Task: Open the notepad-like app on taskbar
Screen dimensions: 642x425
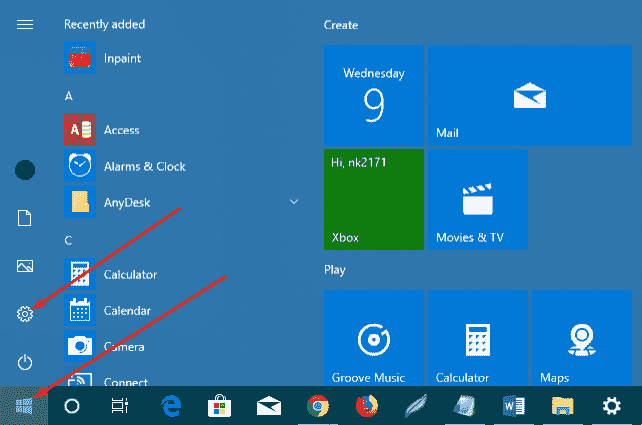Action: [465, 406]
